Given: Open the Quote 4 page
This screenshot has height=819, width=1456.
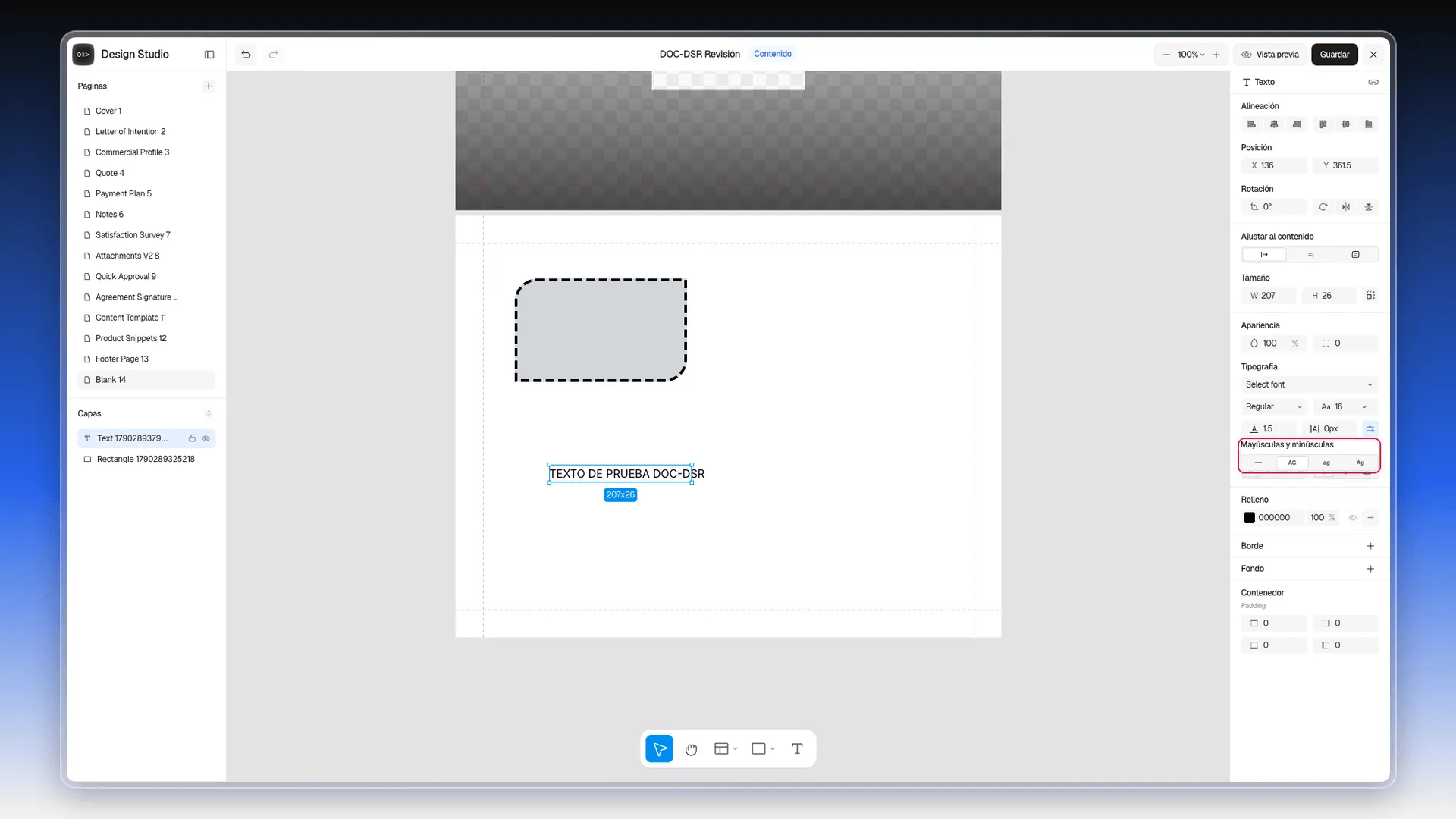Looking at the screenshot, I should (146, 174).
